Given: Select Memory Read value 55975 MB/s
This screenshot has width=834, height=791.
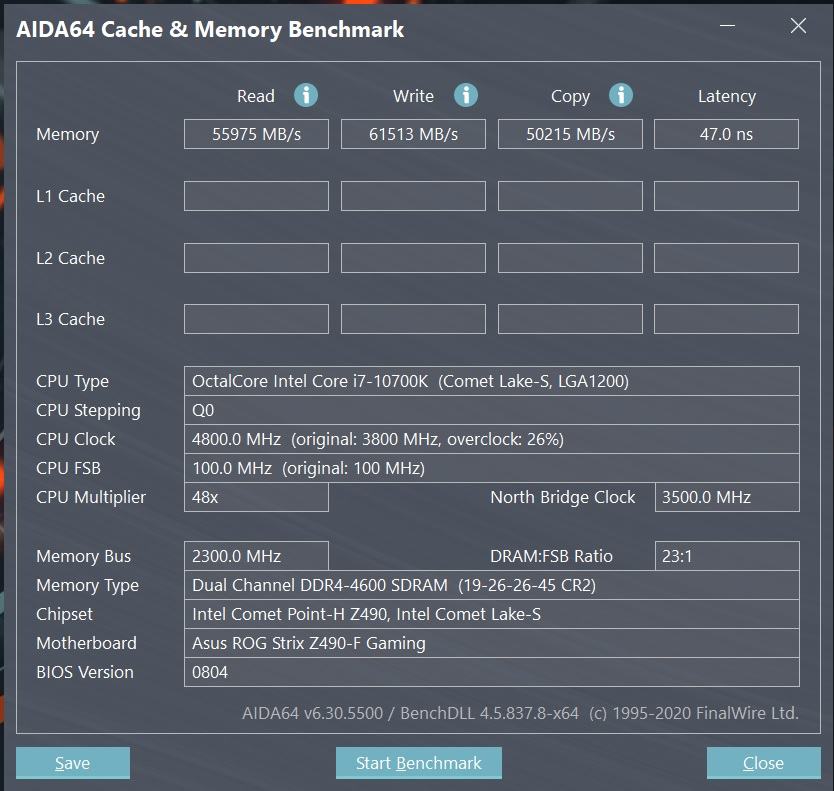Looking at the screenshot, I should 256,134.
